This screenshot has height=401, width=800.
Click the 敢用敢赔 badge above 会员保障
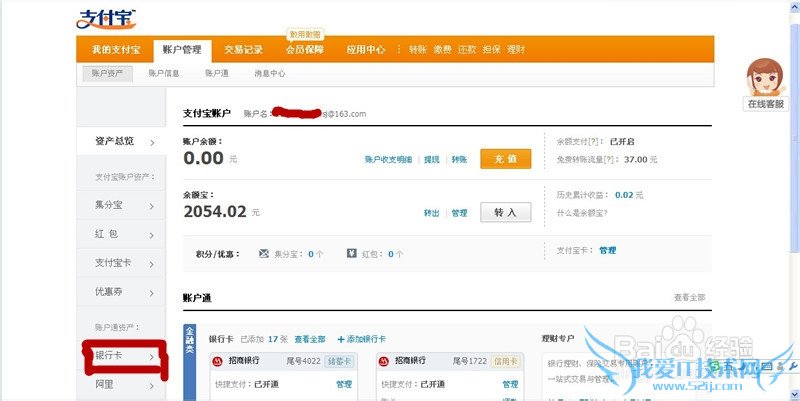(305, 35)
